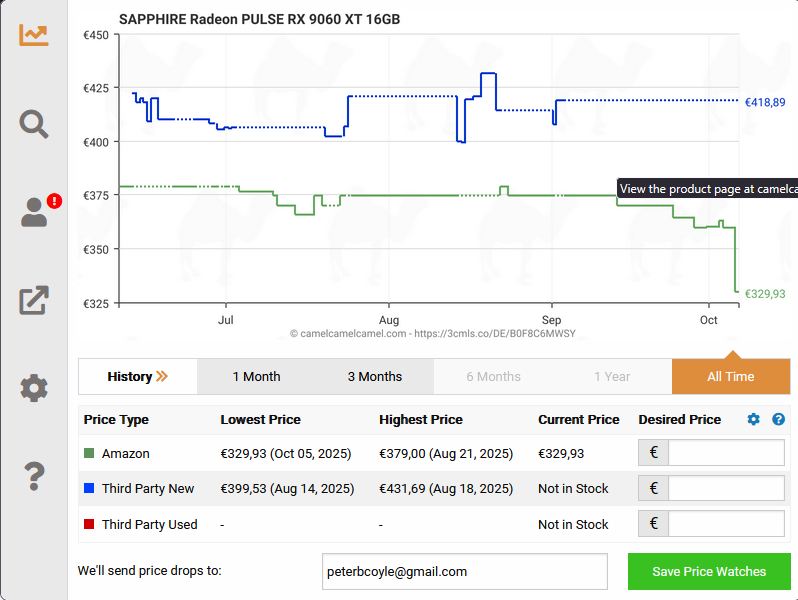Click the Price Type column header
Screen dimensions: 798x600
click(x=116, y=419)
